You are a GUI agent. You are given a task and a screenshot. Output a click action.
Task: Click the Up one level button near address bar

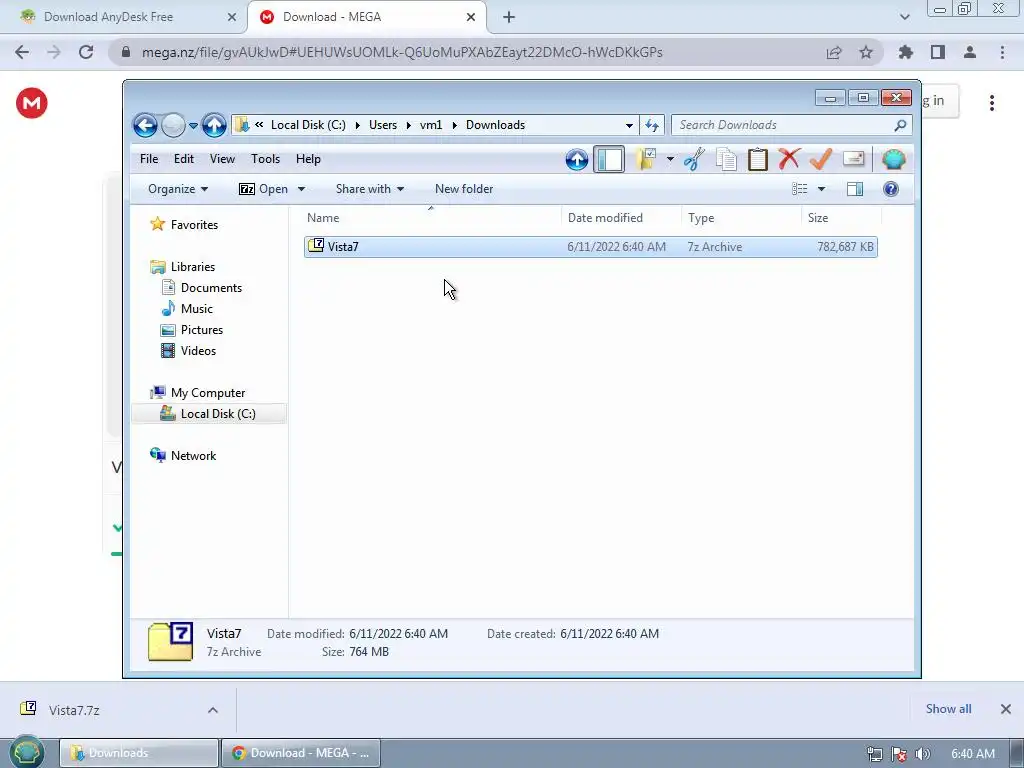(x=214, y=125)
